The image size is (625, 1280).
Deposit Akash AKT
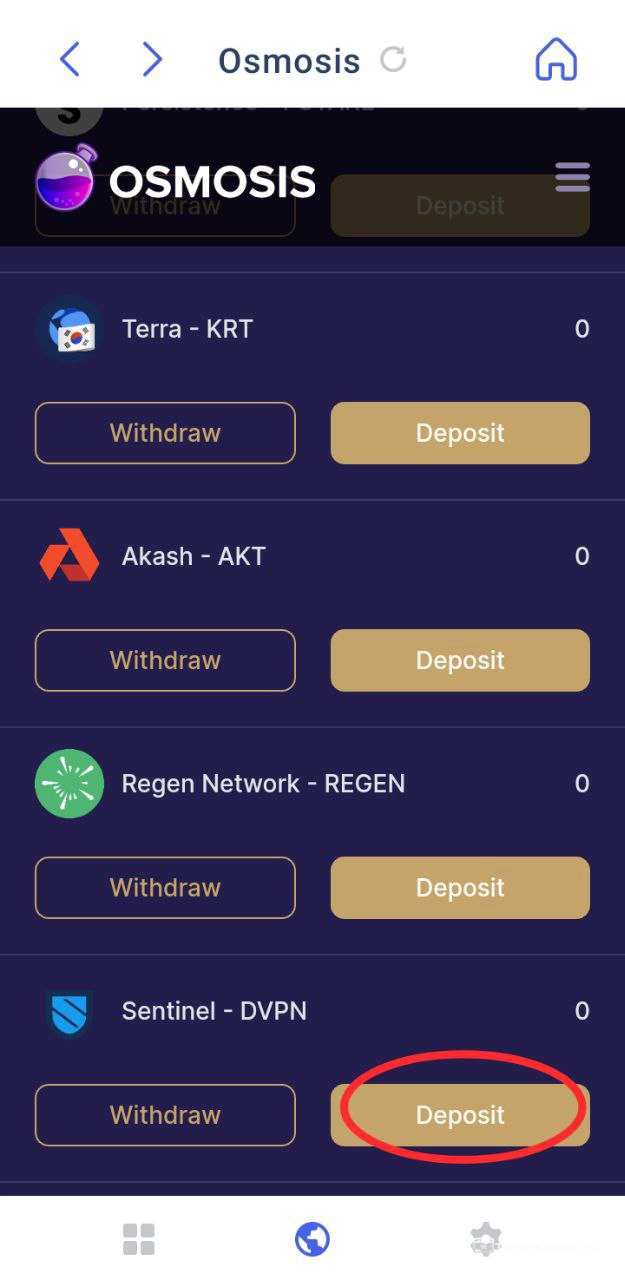pyautogui.click(x=460, y=660)
